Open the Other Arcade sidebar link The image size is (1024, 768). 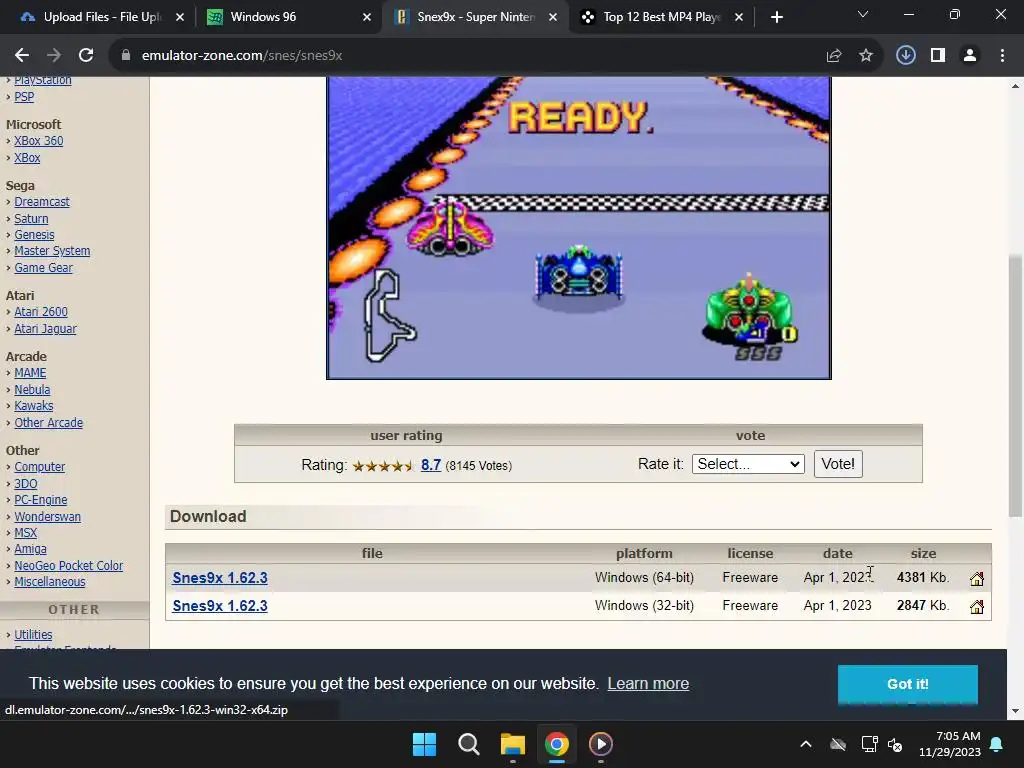[48, 423]
